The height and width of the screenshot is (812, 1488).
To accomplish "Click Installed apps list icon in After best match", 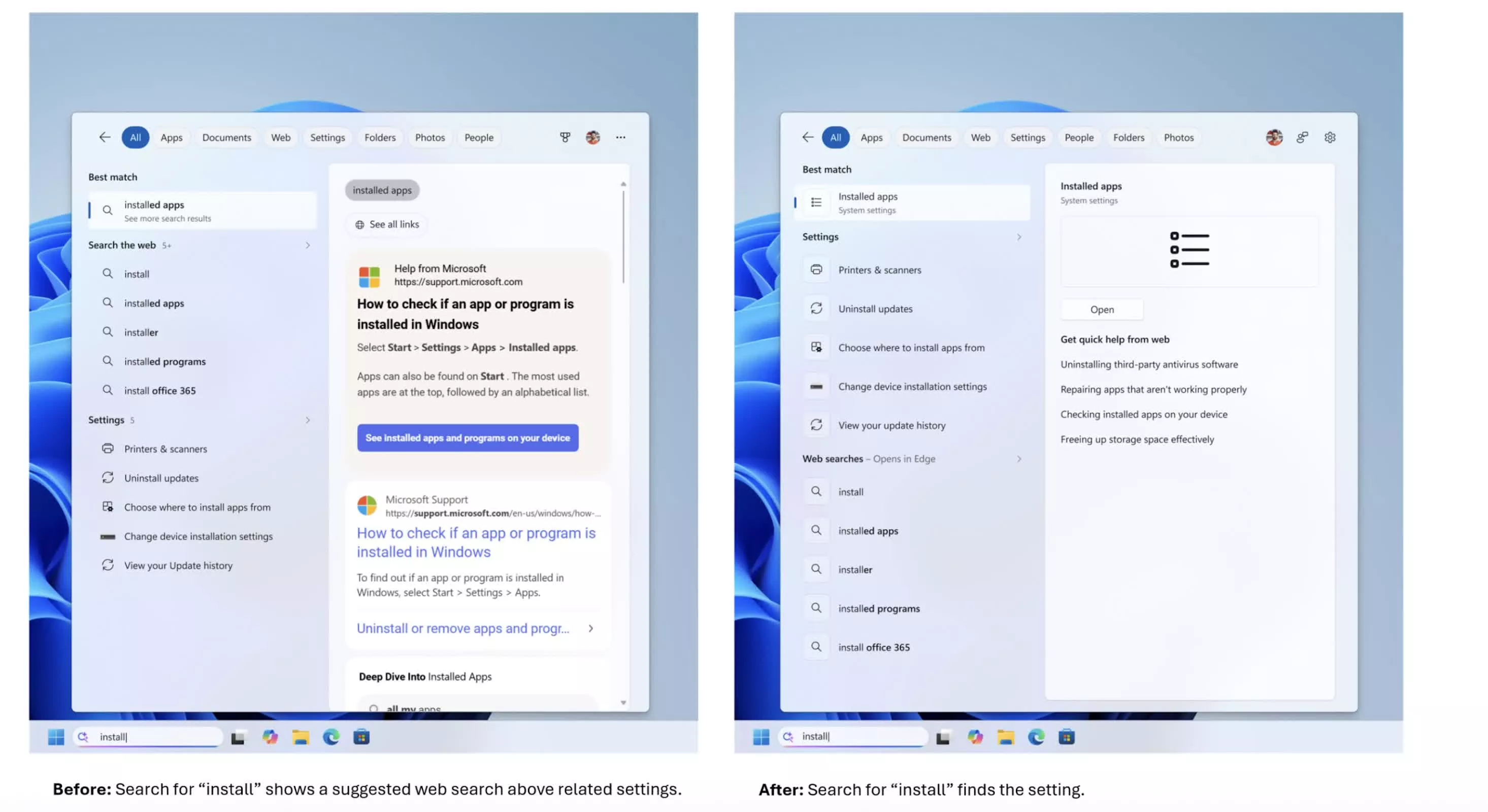I will click(x=816, y=202).
